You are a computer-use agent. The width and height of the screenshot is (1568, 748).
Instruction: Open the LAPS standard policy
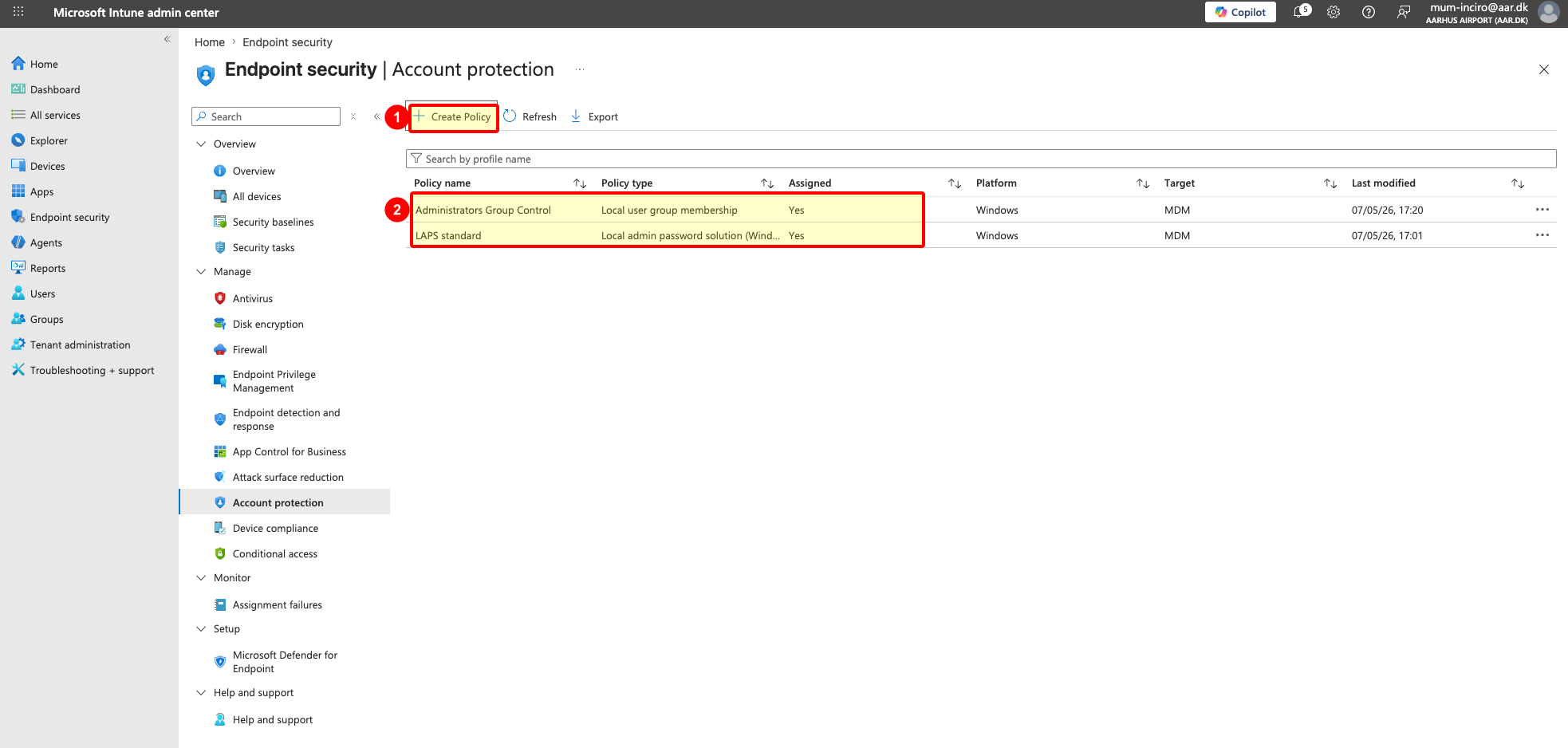pyautogui.click(x=448, y=235)
